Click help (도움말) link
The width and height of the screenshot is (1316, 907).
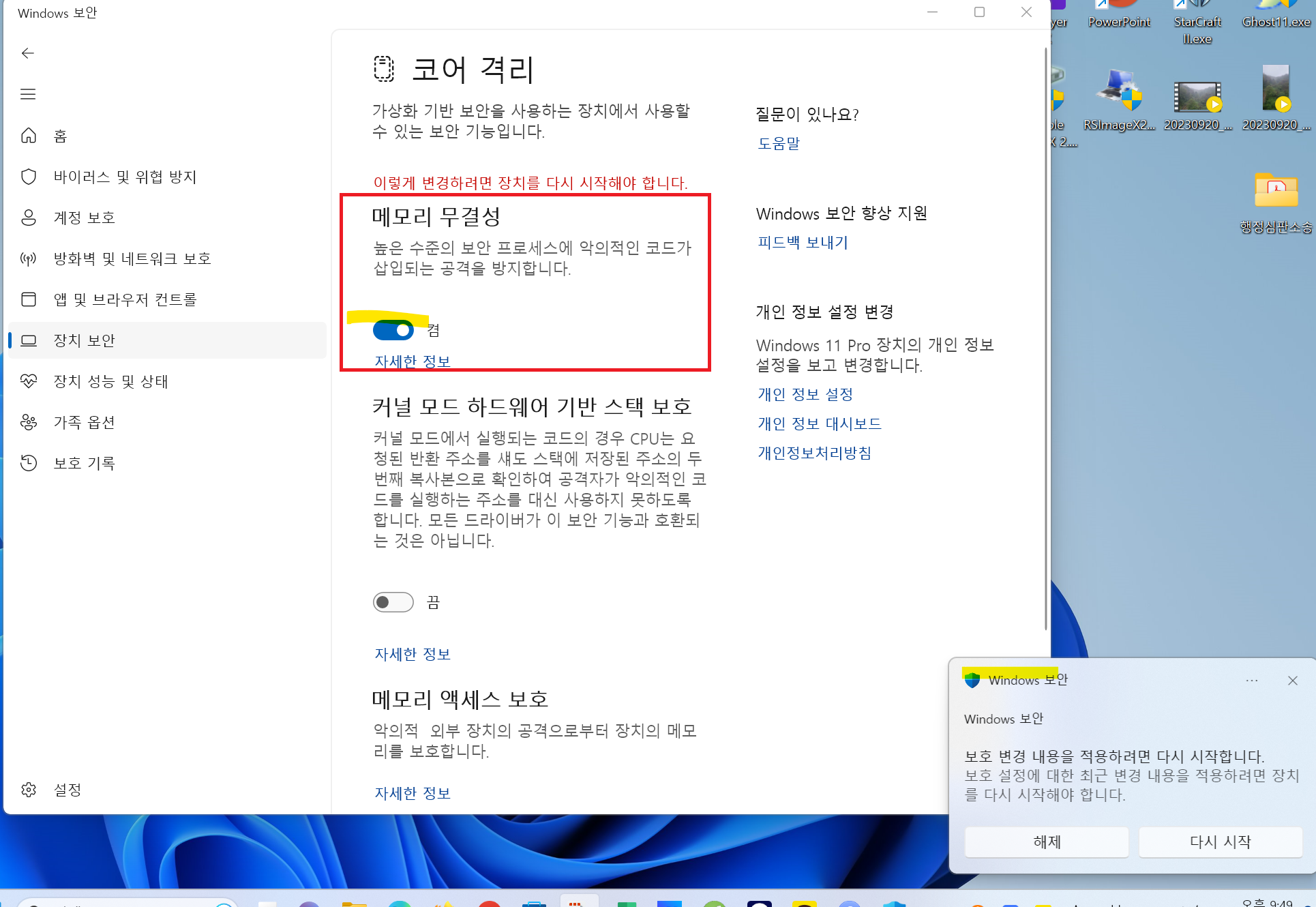[x=779, y=143]
